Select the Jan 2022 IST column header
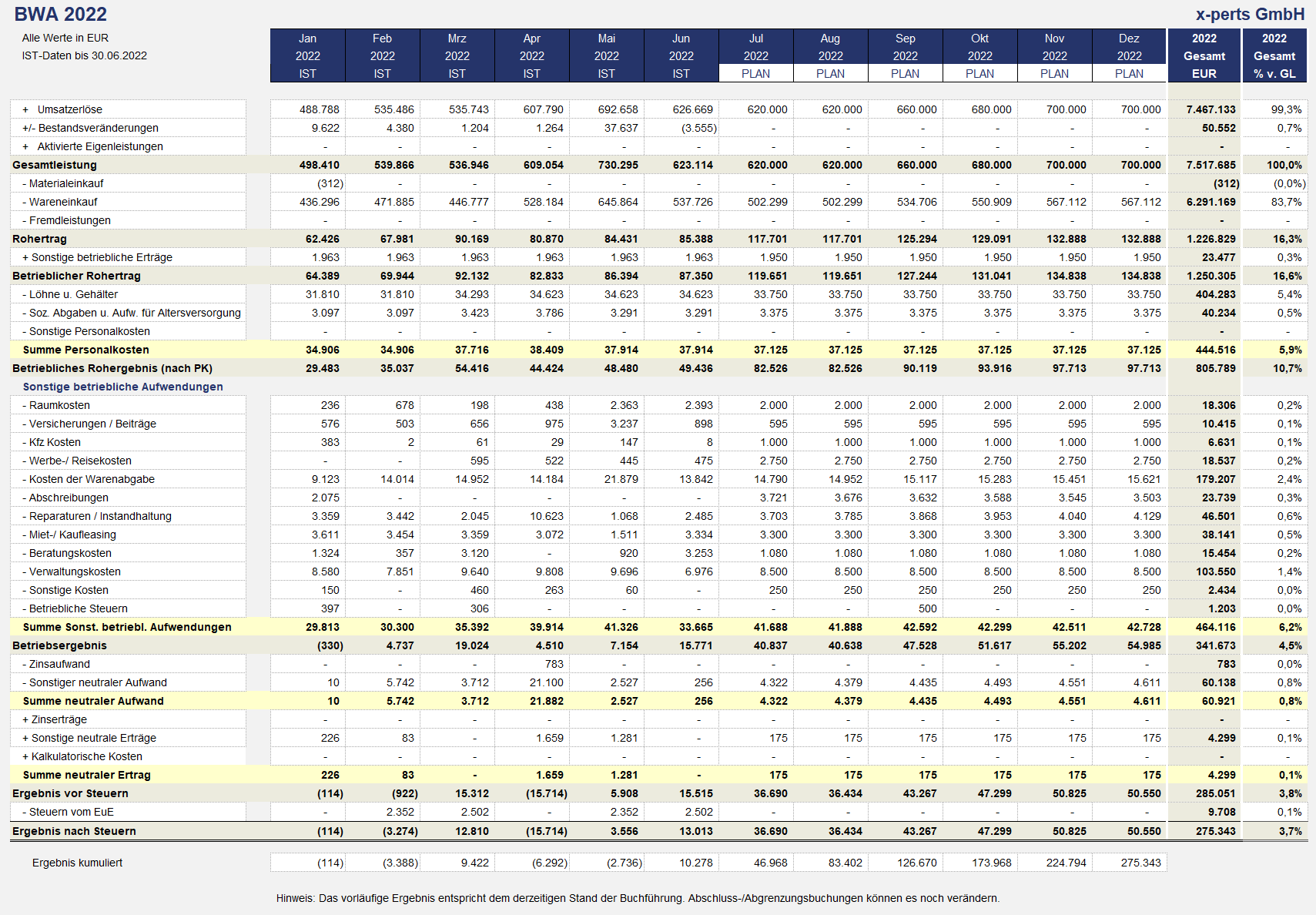 pos(308,55)
